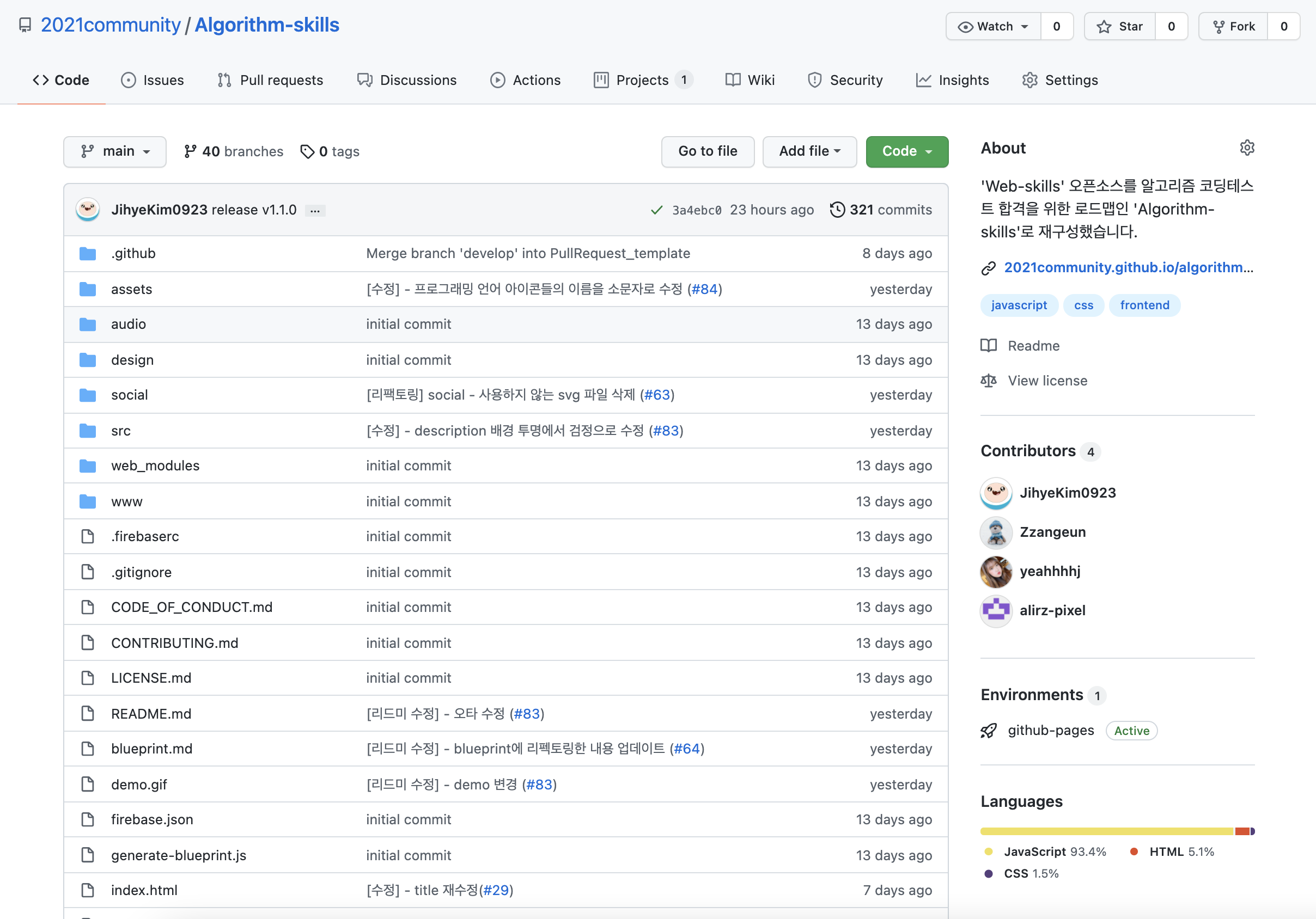Open the blueprint.md file
This screenshot has width=1316, height=919.
(152, 749)
